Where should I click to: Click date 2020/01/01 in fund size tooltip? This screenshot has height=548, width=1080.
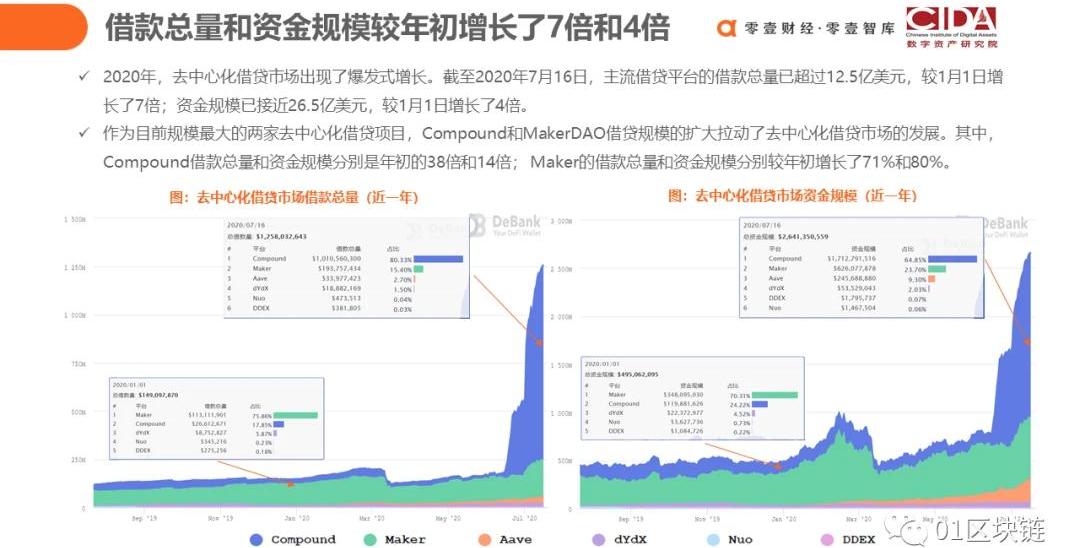tap(602, 364)
